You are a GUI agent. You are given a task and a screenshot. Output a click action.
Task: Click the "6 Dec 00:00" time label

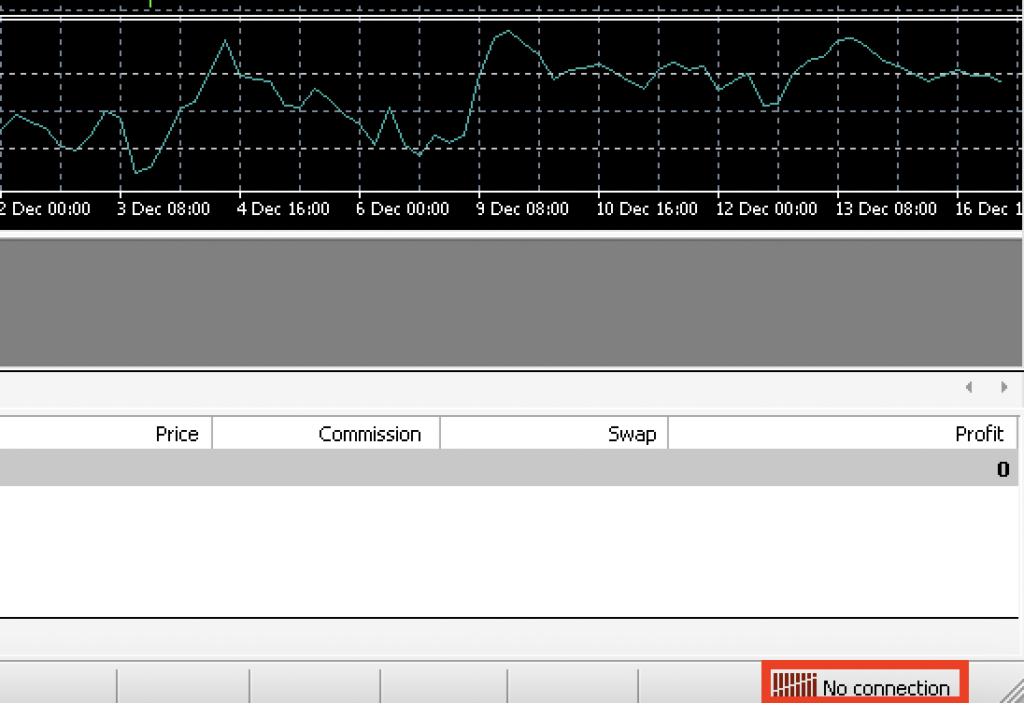click(x=402, y=209)
